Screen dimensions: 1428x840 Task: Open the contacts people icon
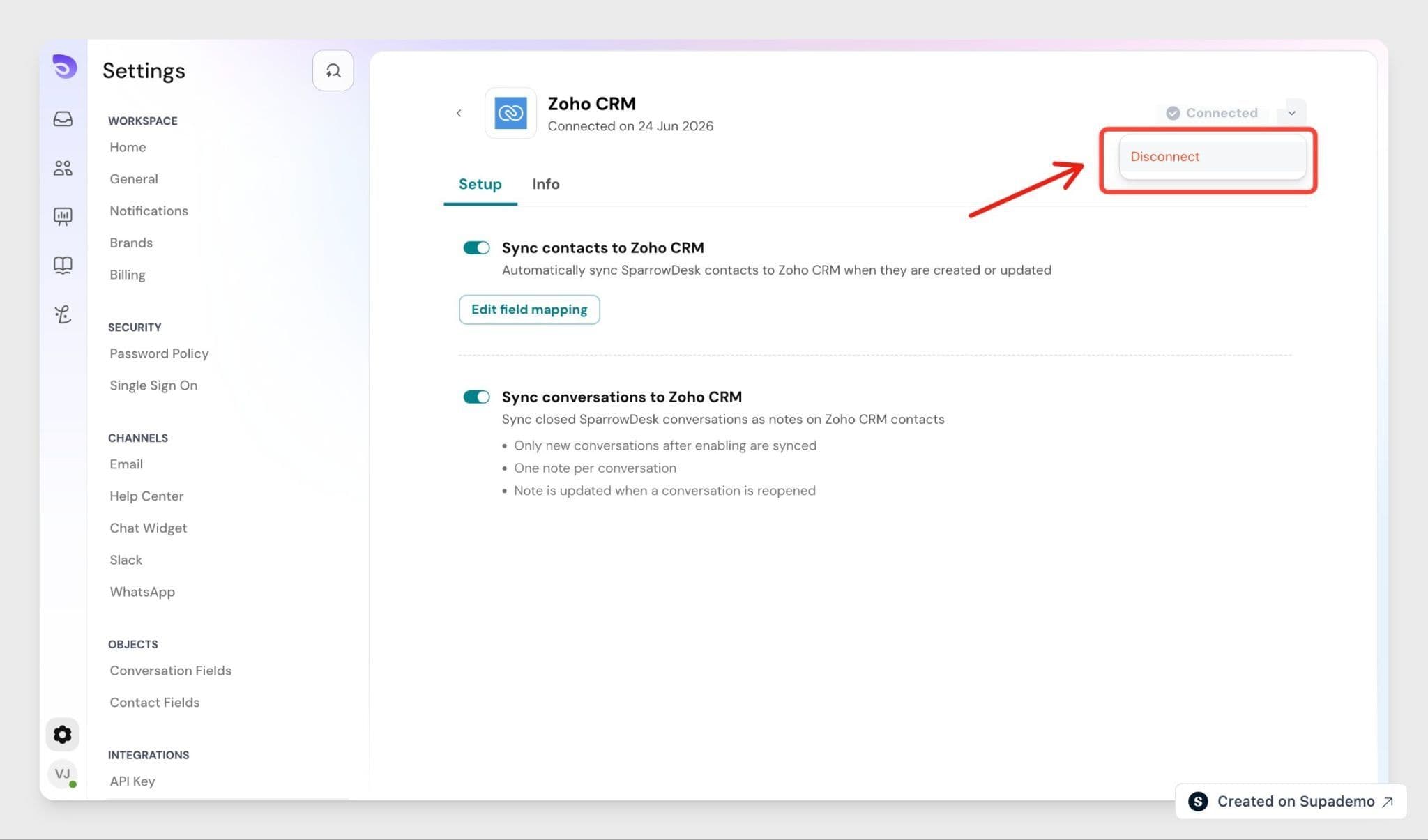pyautogui.click(x=63, y=167)
